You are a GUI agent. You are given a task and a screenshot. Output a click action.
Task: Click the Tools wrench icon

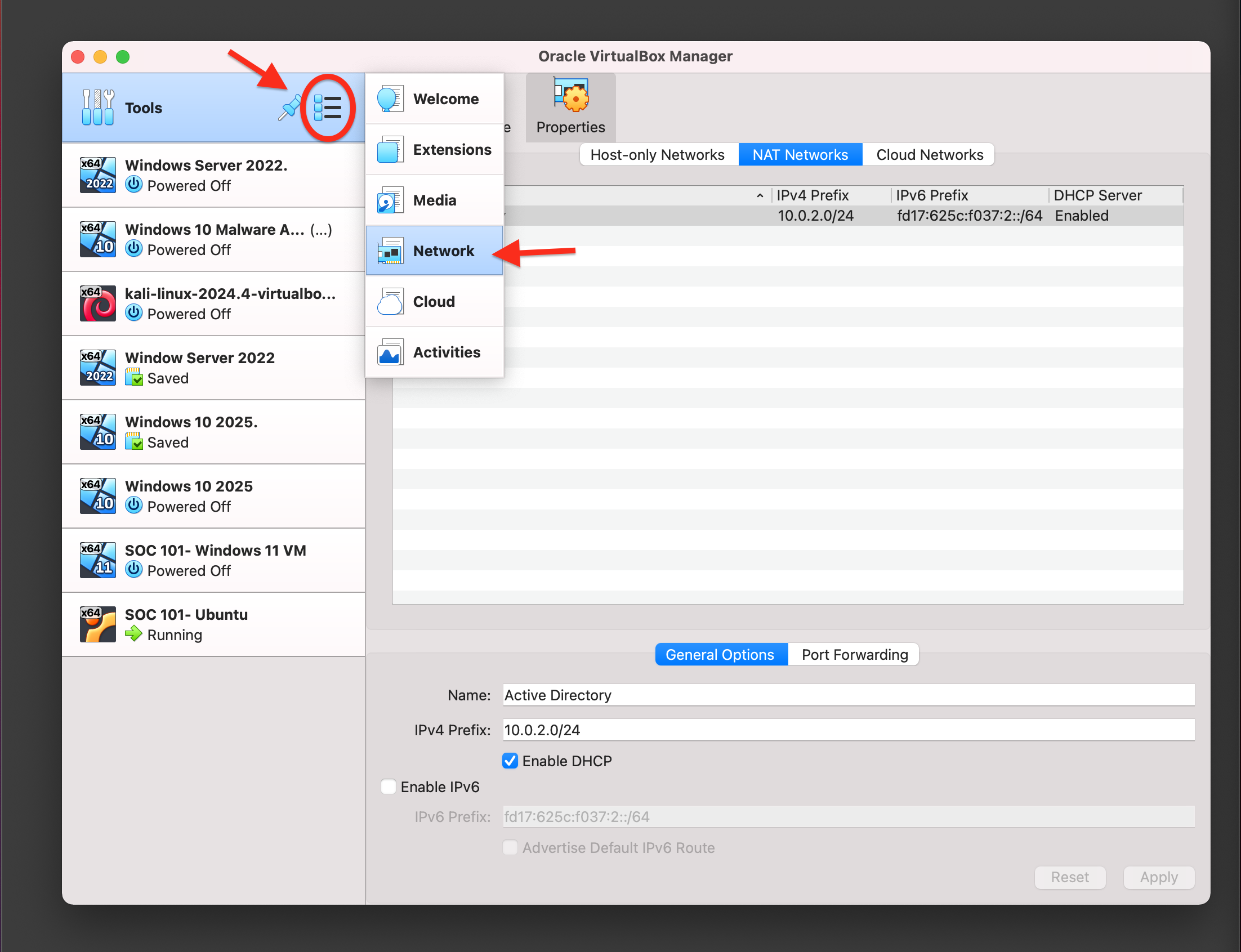click(98, 108)
